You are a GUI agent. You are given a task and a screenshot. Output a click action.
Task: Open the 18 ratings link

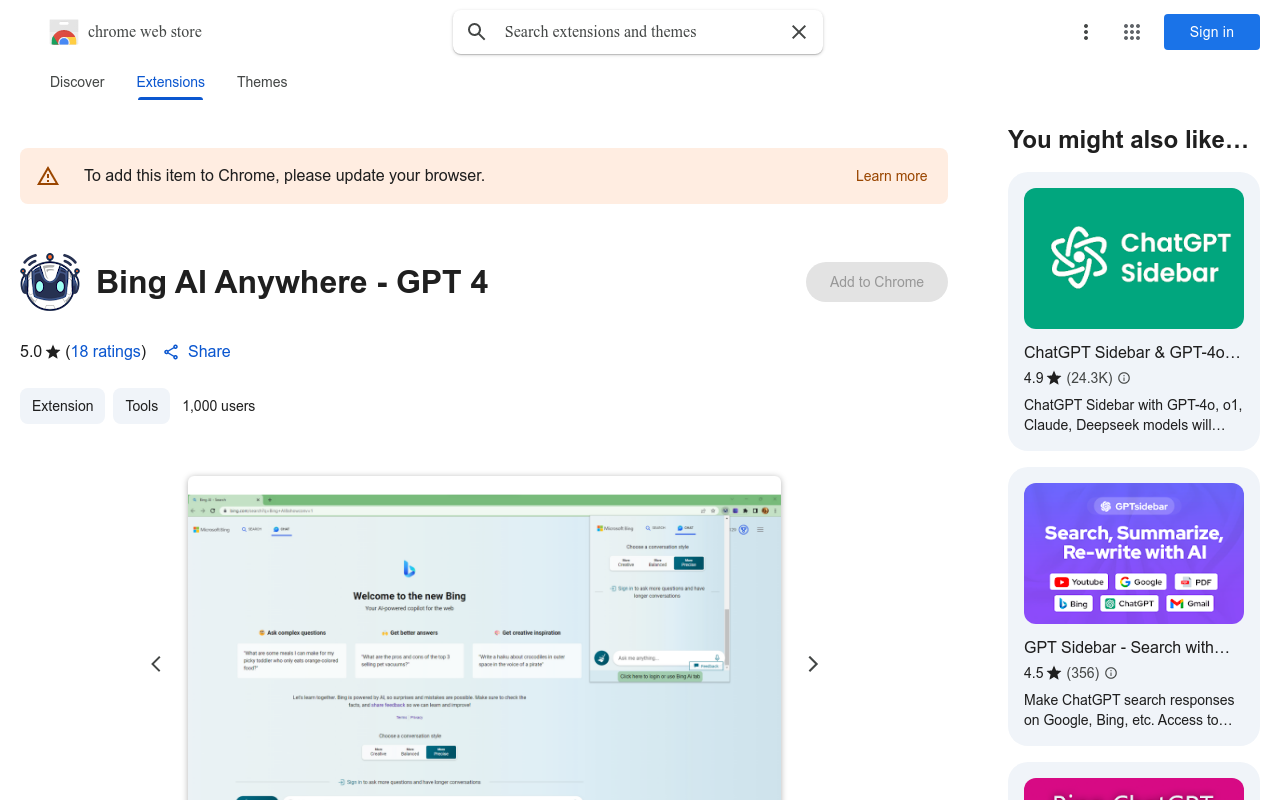pos(105,351)
